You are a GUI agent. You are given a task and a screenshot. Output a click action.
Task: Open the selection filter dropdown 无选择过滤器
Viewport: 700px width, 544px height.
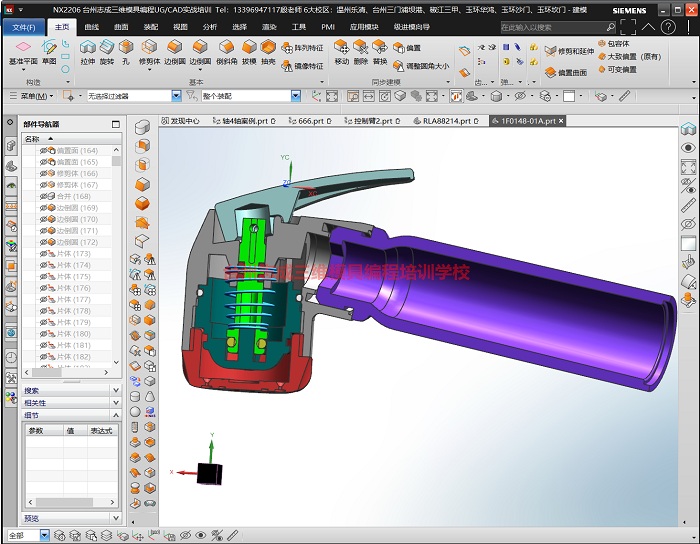click(176, 96)
